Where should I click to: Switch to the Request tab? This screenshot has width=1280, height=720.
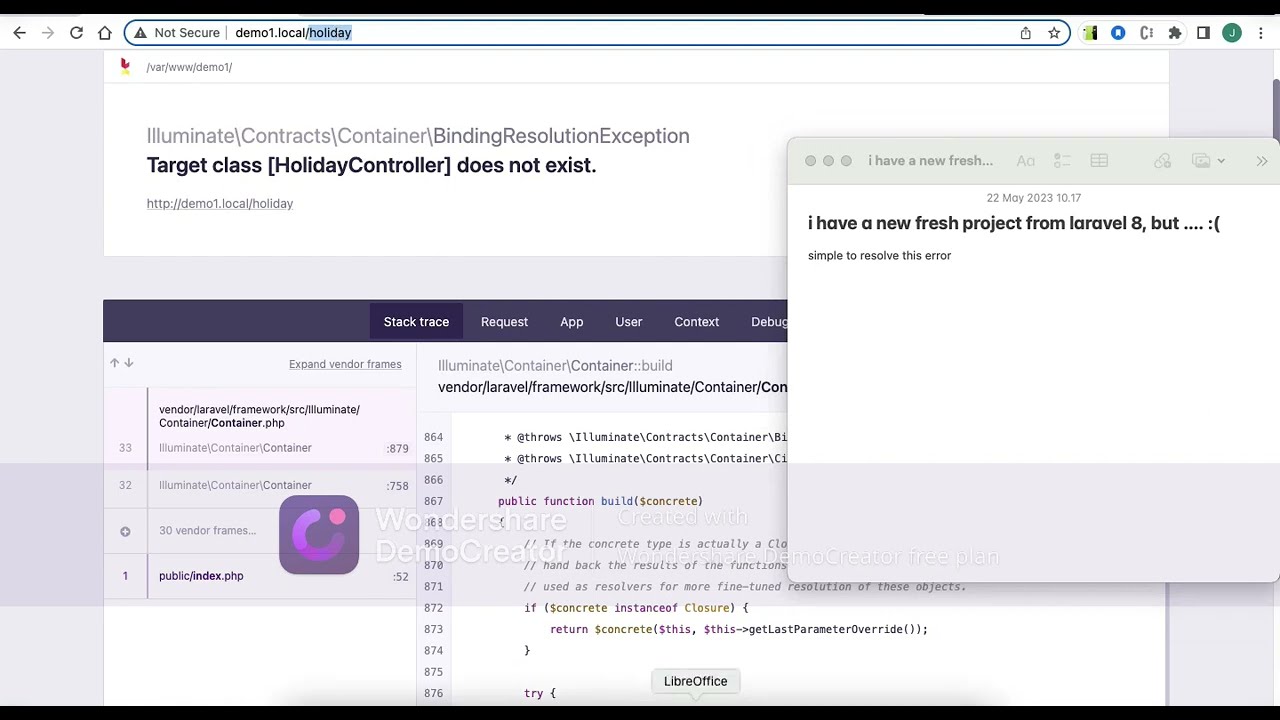point(504,322)
